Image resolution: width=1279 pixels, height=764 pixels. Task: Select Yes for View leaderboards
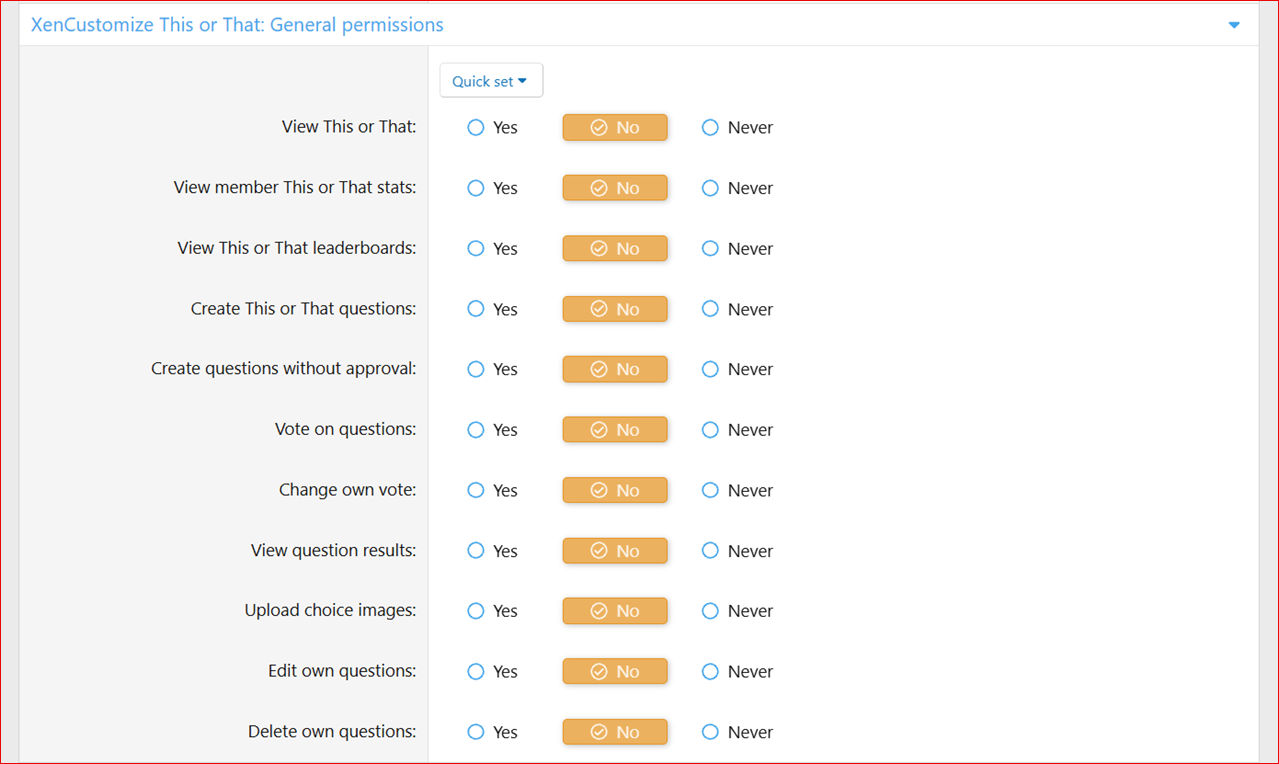tap(492, 249)
